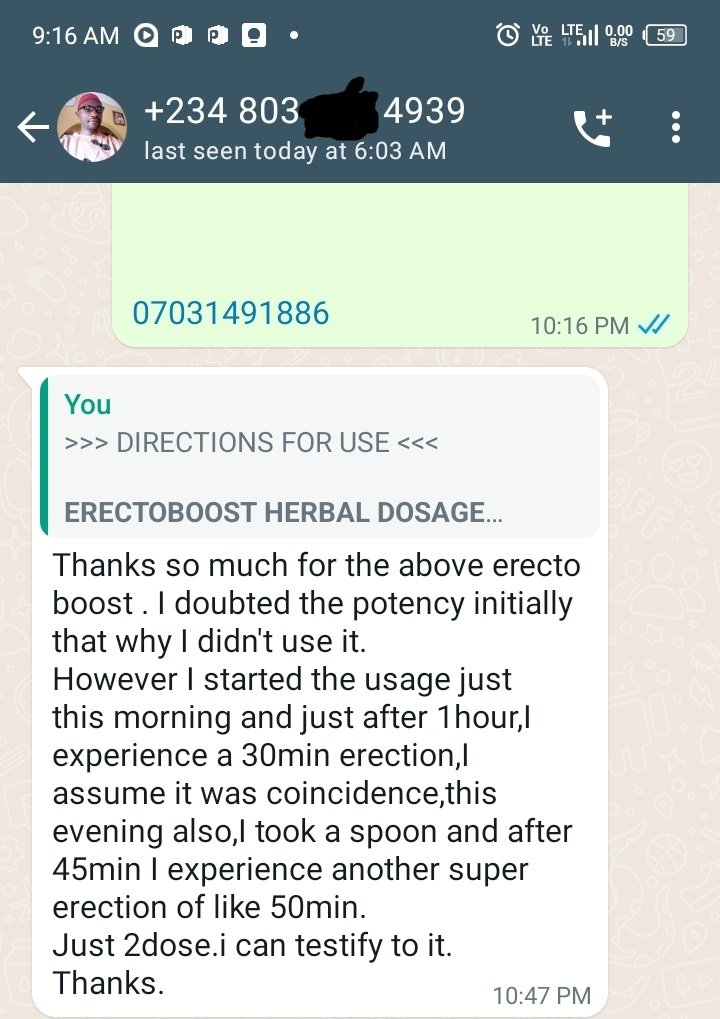The width and height of the screenshot is (720, 1019).
Task: Start a voice call with phone icon
Action: [x=593, y=127]
